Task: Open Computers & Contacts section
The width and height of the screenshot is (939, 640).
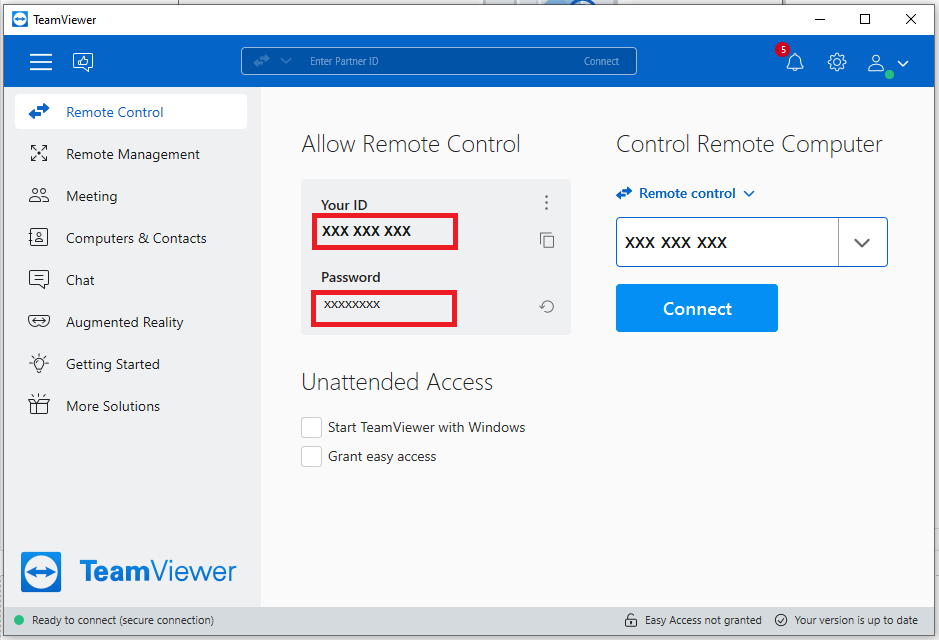Action: coord(136,238)
